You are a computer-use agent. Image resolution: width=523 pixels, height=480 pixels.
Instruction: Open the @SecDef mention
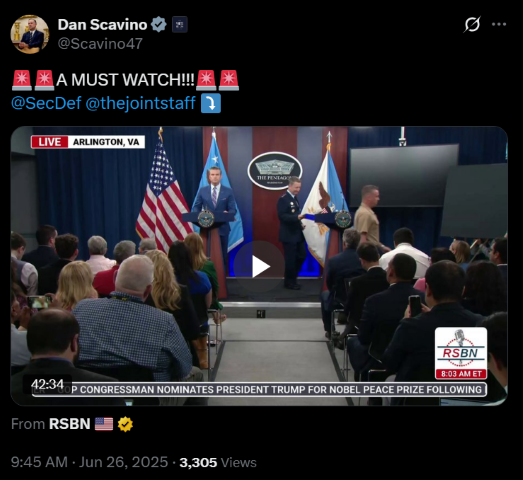(x=46, y=103)
